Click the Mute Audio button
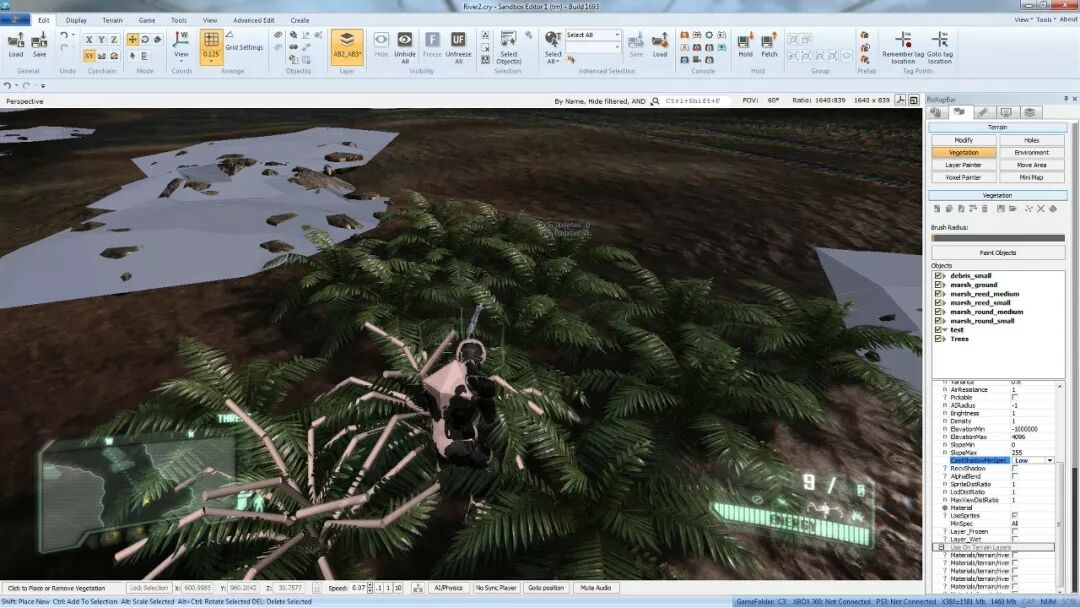The image size is (1080, 608). click(x=596, y=588)
